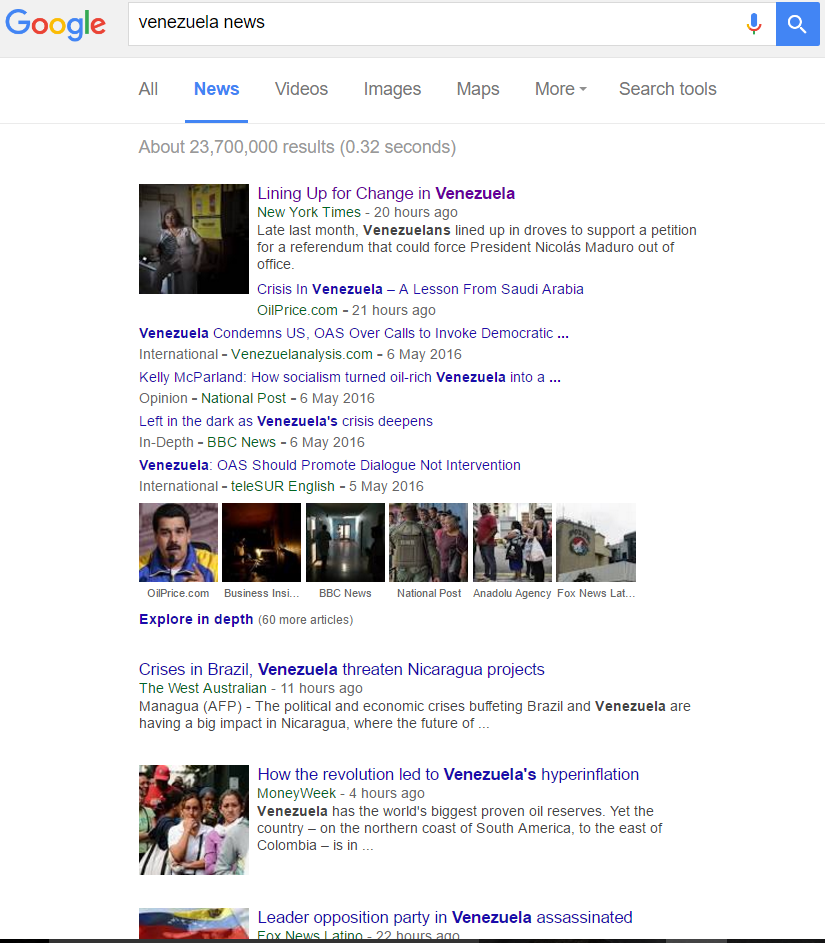Image resolution: width=825 pixels, height=943 pixels.
Task: Click the blue search magnifier button
Action: (x=797, y=24)
